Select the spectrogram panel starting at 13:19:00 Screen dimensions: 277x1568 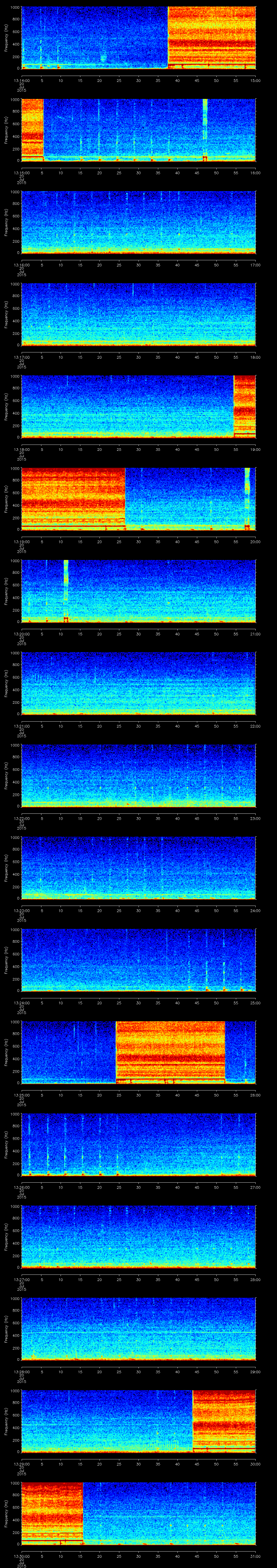pos(138,499)
